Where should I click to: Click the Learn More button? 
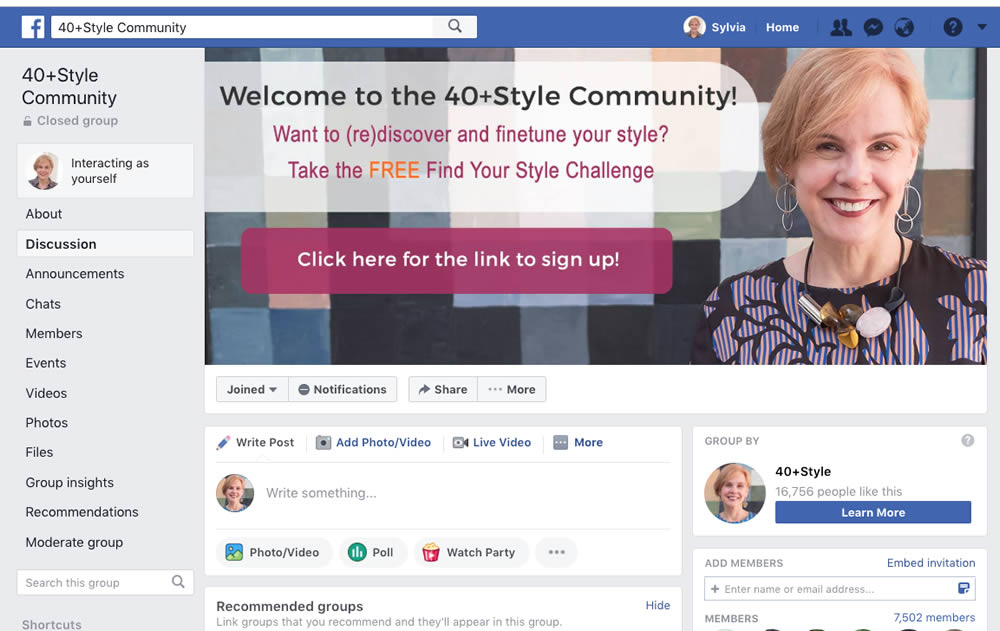[873, 512]
